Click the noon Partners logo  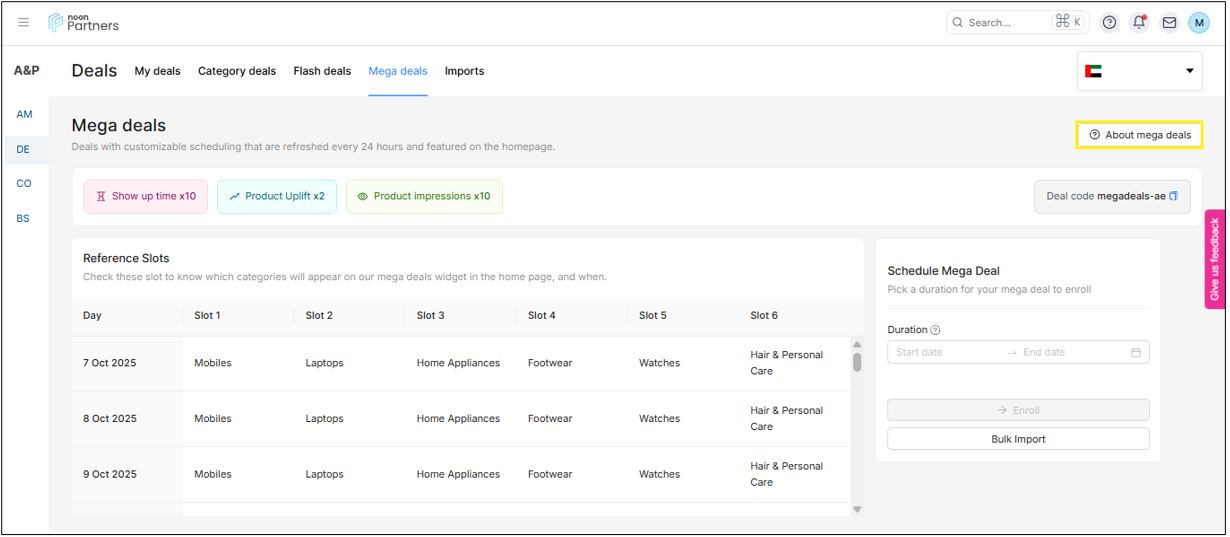coord(84,22)
